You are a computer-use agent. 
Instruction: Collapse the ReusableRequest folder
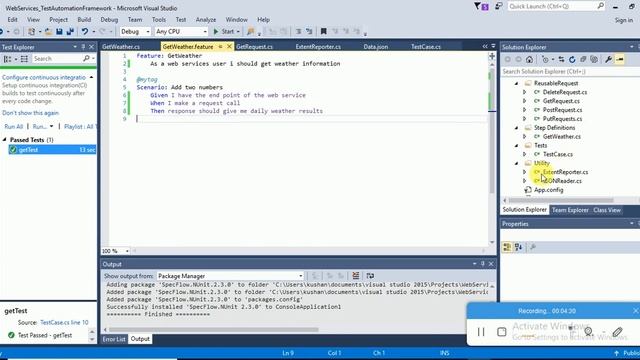coord(516,83)
